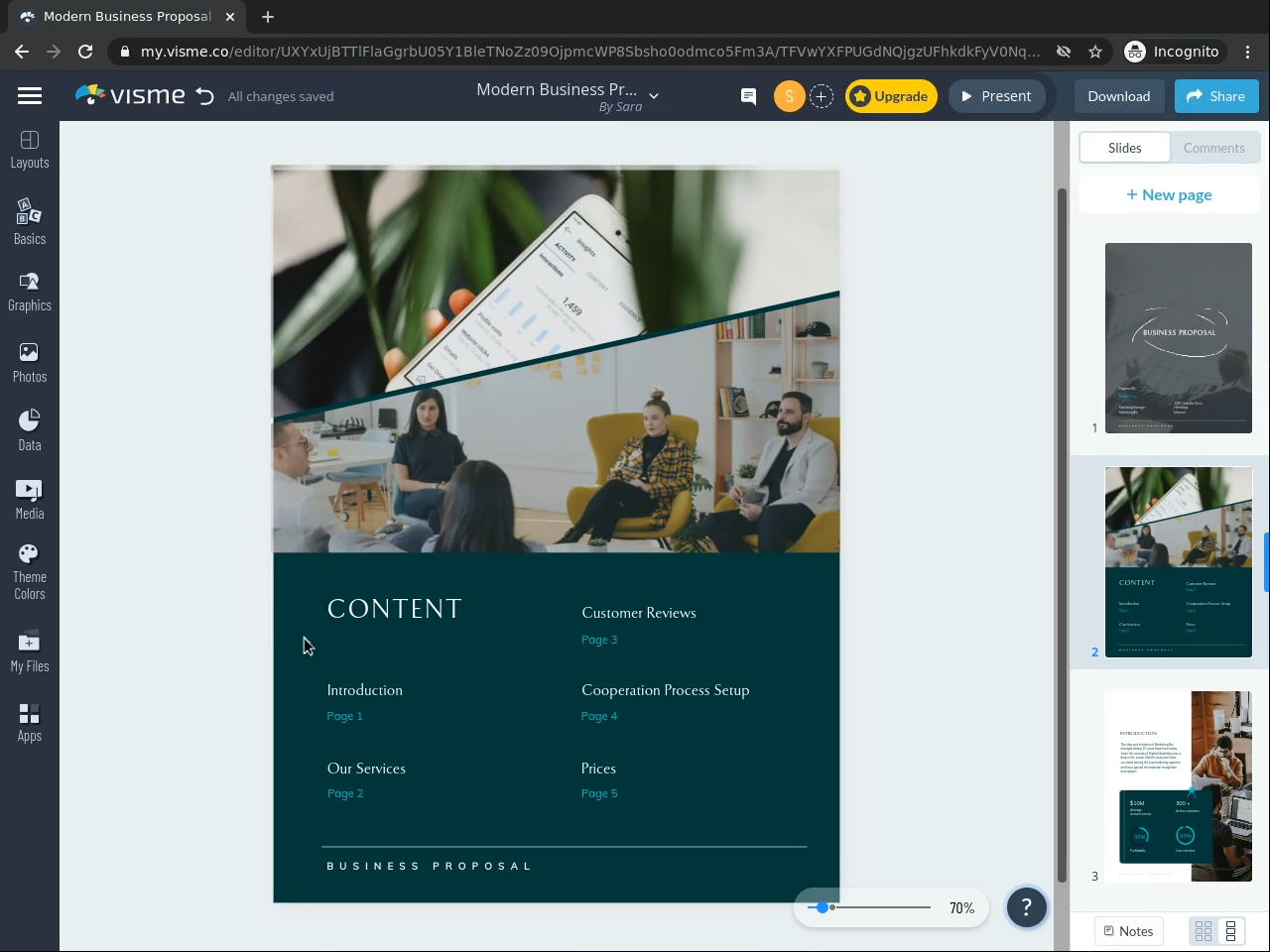Select the Our Services text
The width and height of the screenshot is (1270, 952).
(366, 769)
